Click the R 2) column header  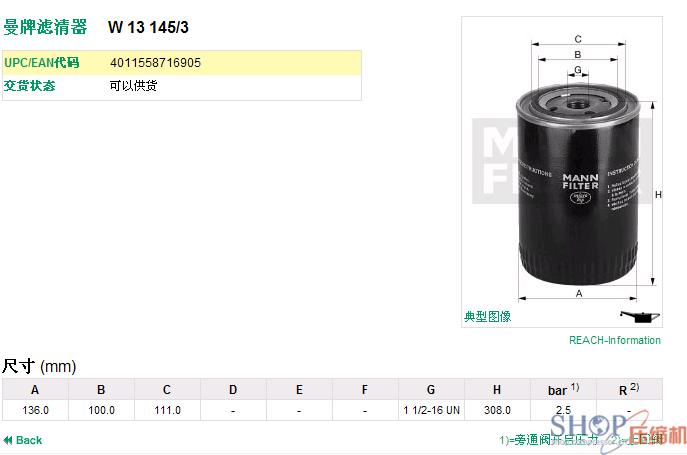point(629,390)
